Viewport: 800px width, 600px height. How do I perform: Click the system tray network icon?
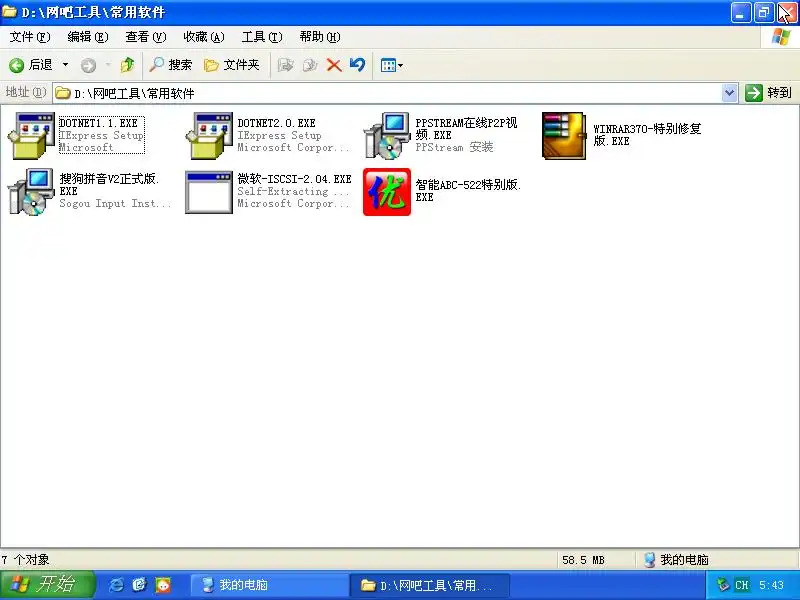723,584
